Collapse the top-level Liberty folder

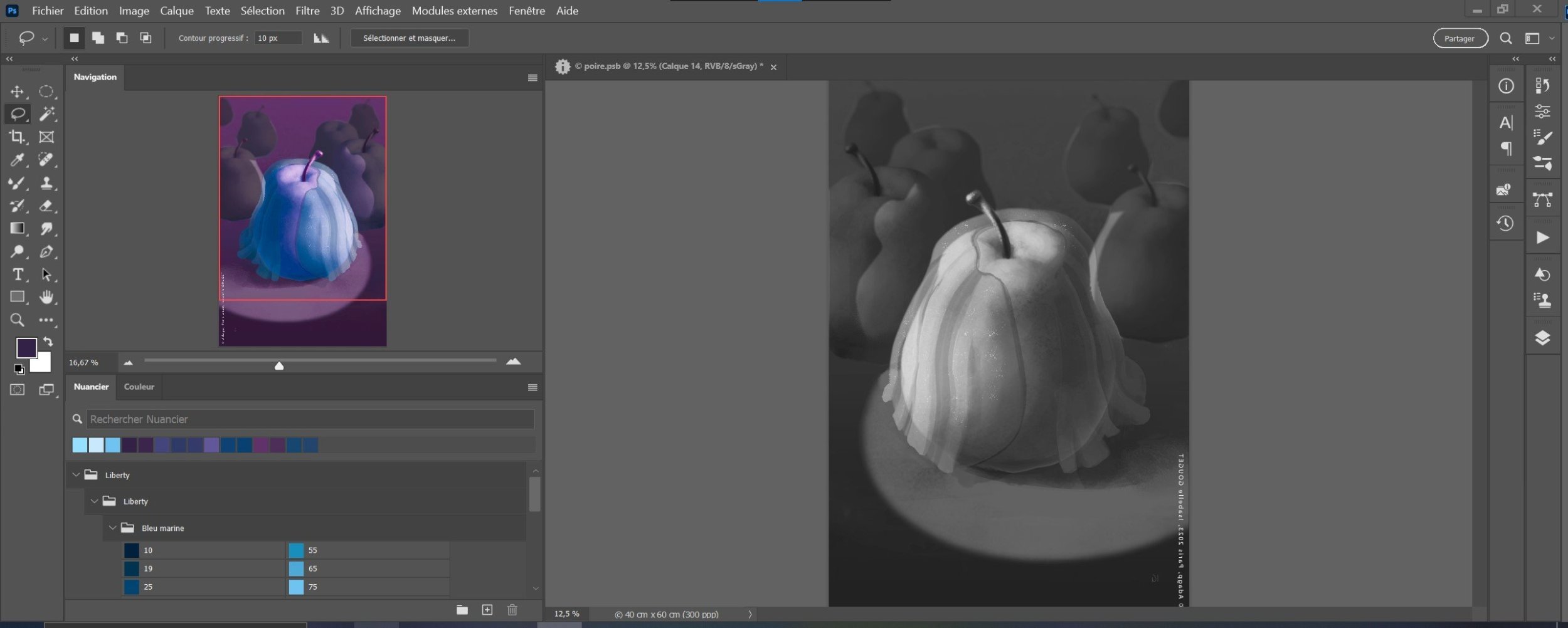(77, 475)
